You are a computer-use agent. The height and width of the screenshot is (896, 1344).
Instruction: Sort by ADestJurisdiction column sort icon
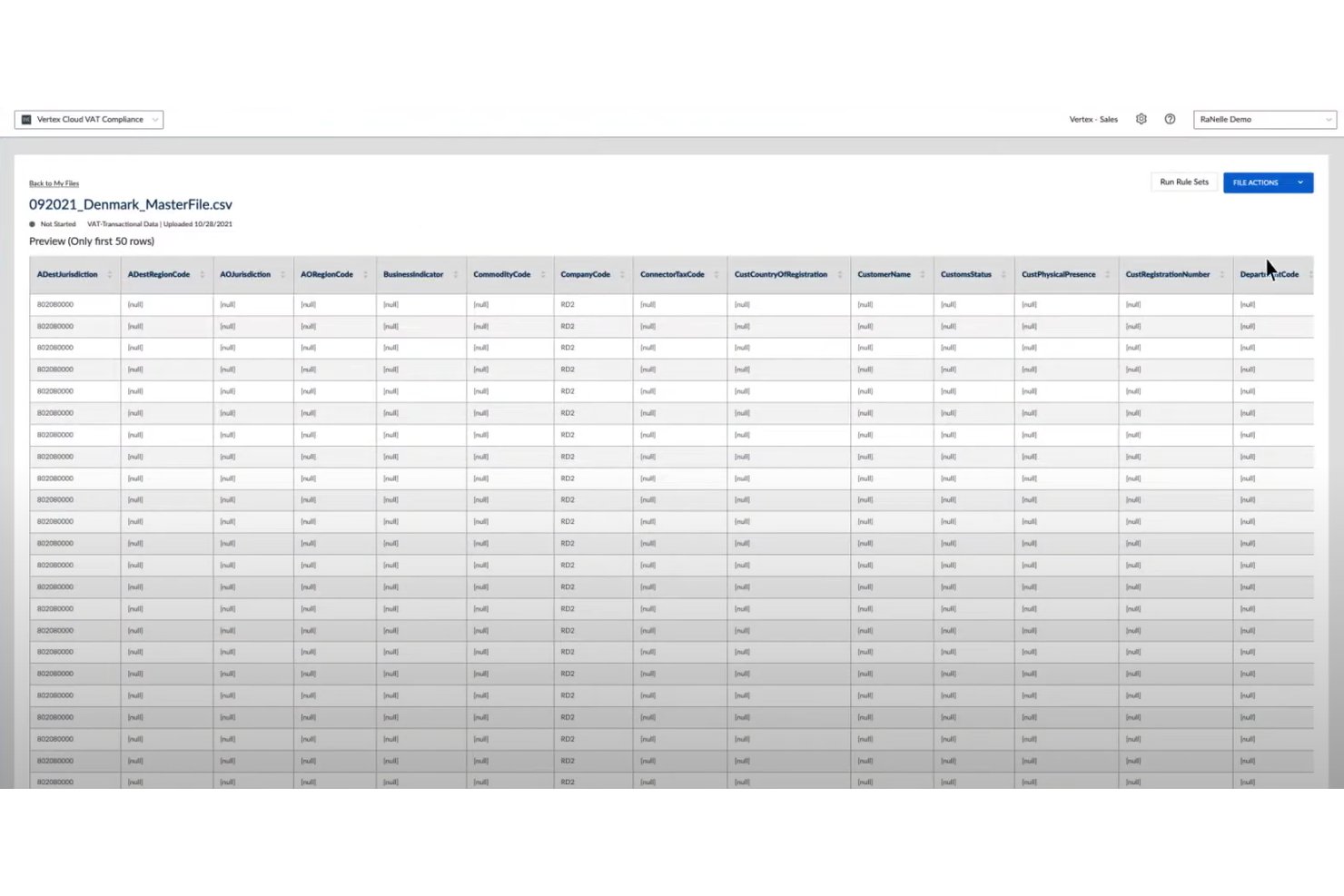click(110, 274)
